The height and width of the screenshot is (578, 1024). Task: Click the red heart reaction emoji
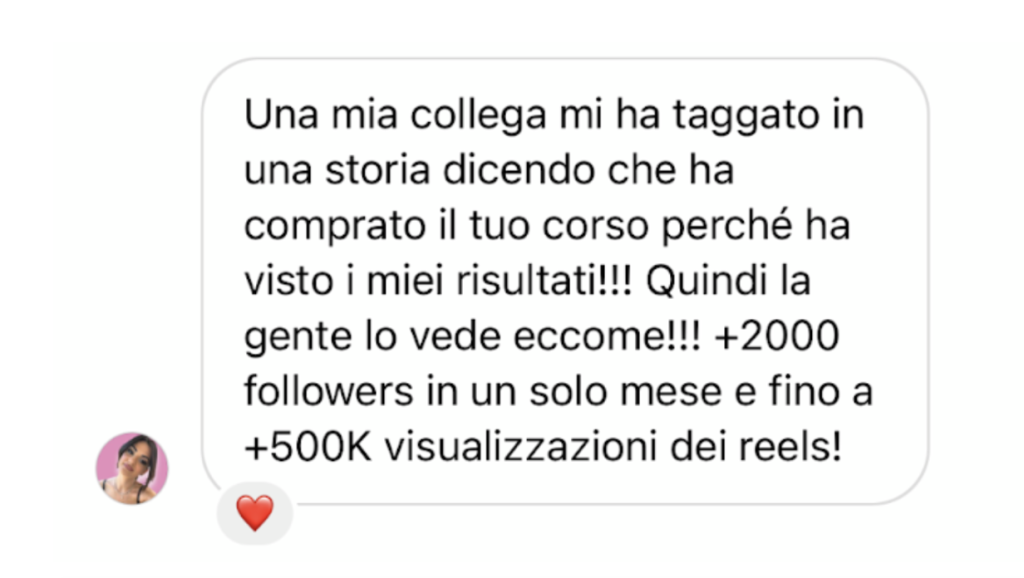tap(255, 513)
